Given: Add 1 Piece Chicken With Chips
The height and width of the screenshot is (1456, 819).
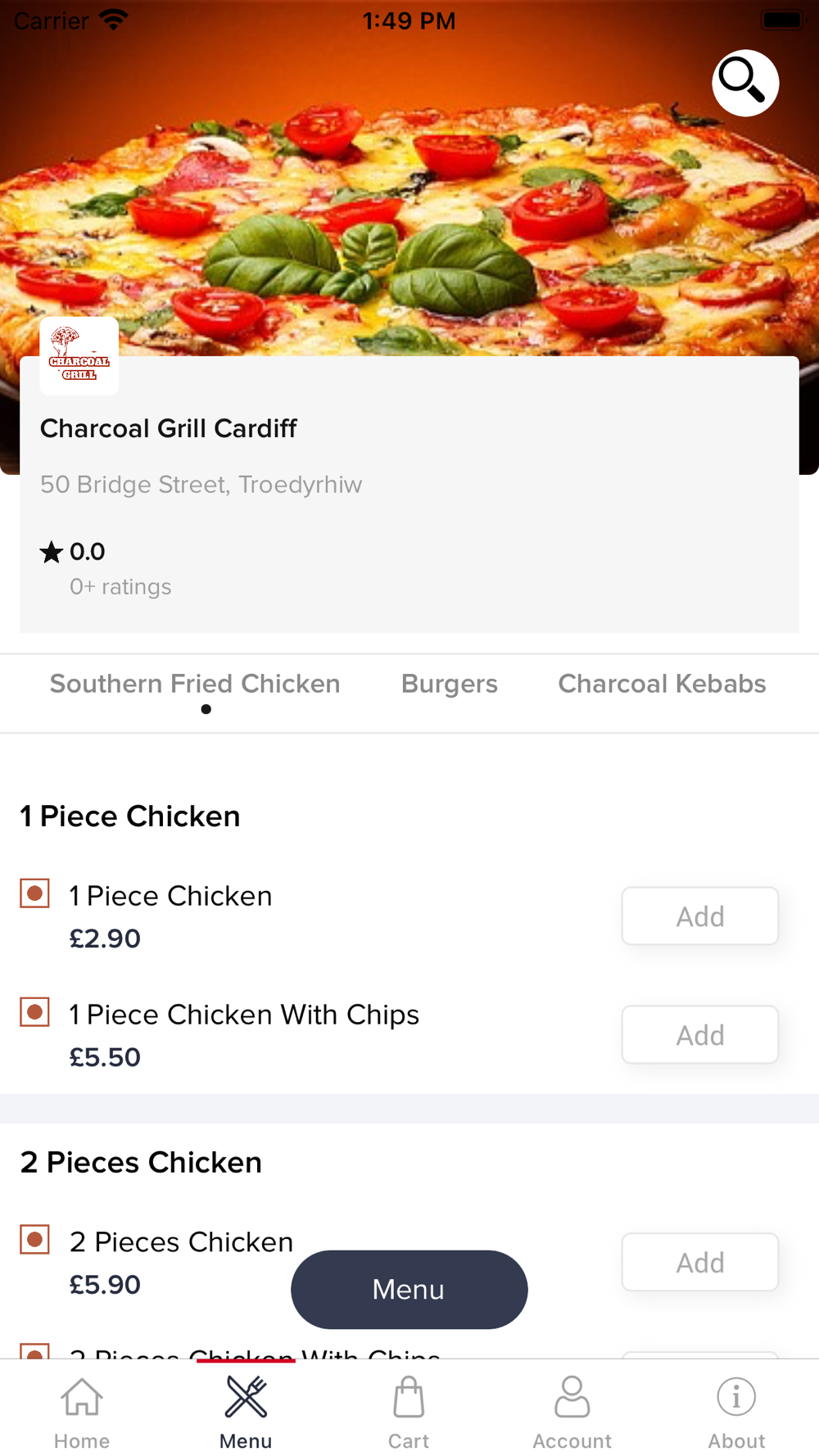Looking at the screenshot, I should [699, 1035].
